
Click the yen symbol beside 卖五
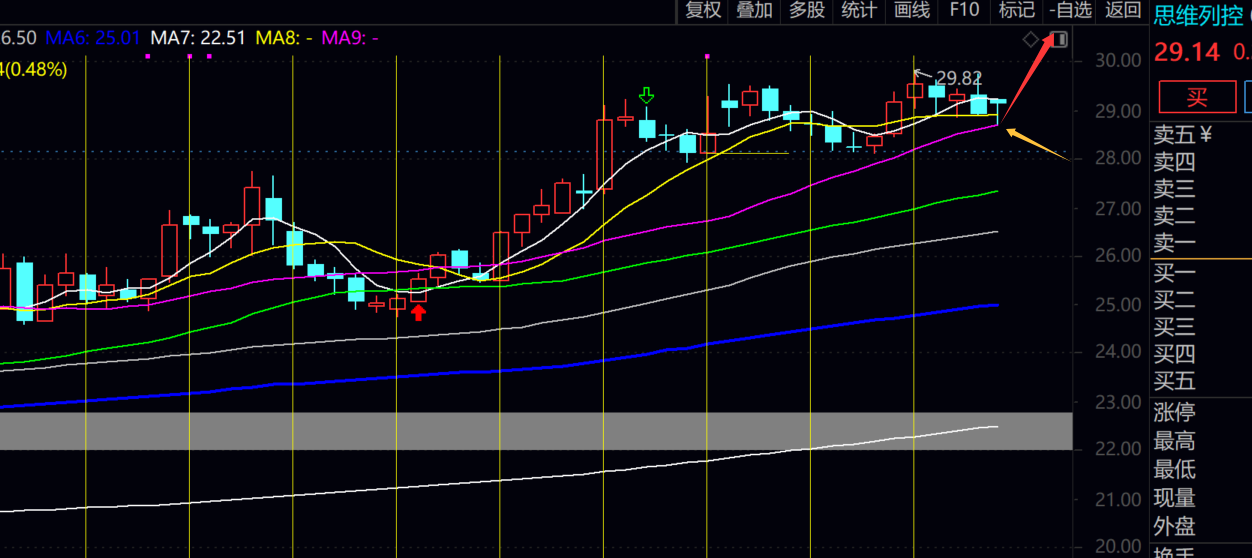[1206, 135]
